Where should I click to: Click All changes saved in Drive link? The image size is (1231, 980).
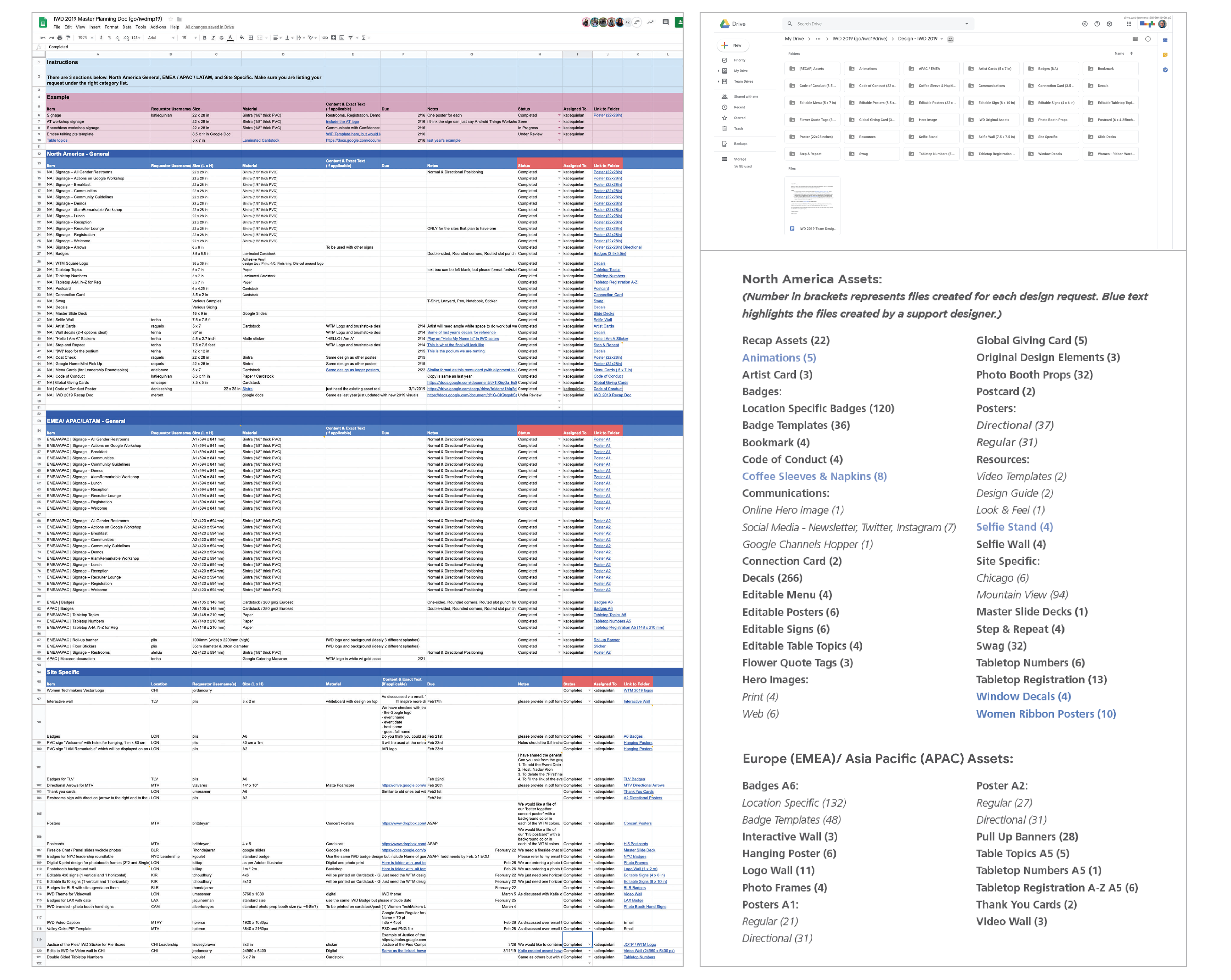[x=209, y=27]
